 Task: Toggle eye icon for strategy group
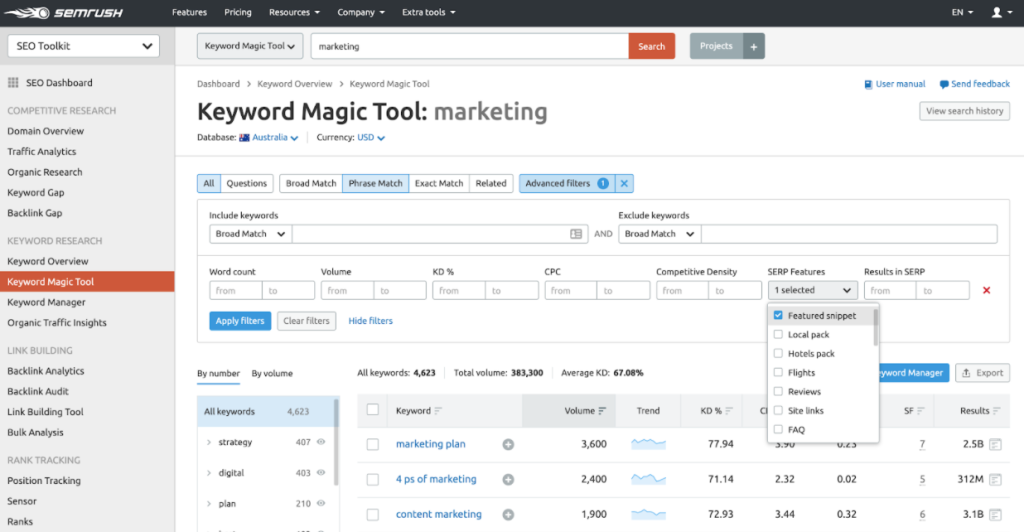point(321,442)
